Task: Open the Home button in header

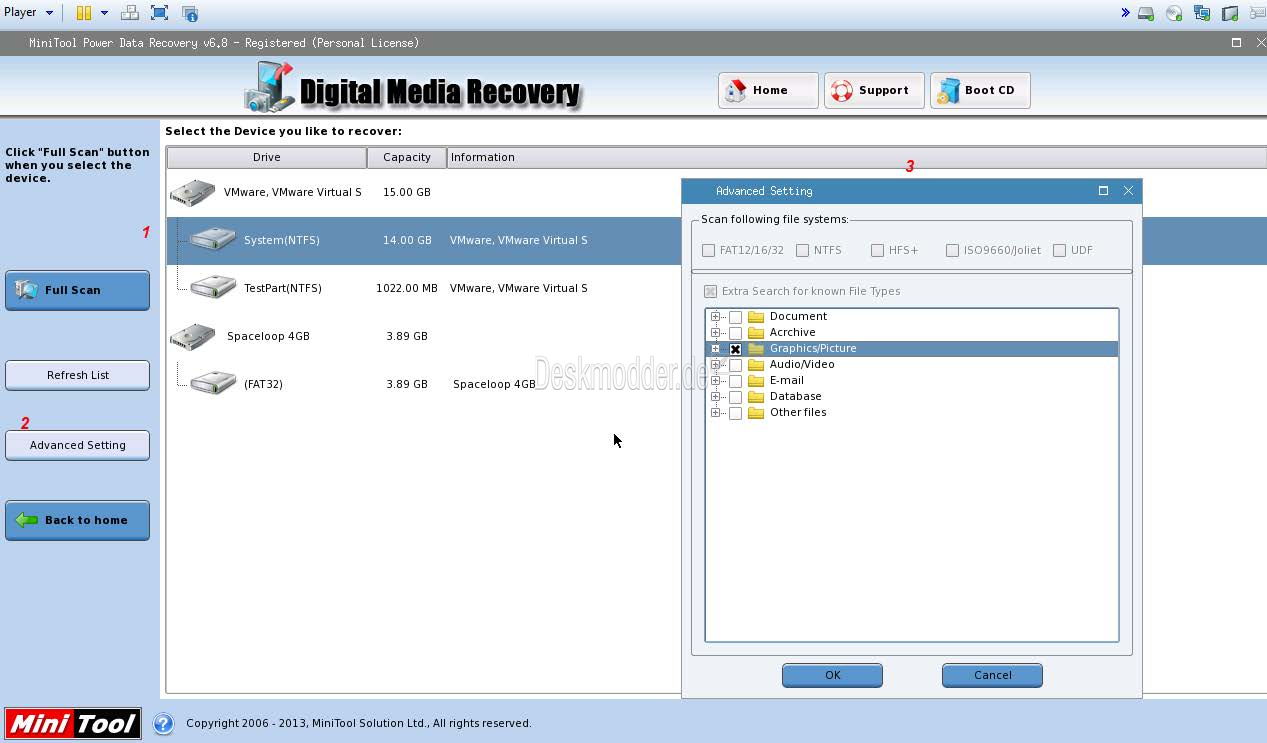Action: point(767,90)
